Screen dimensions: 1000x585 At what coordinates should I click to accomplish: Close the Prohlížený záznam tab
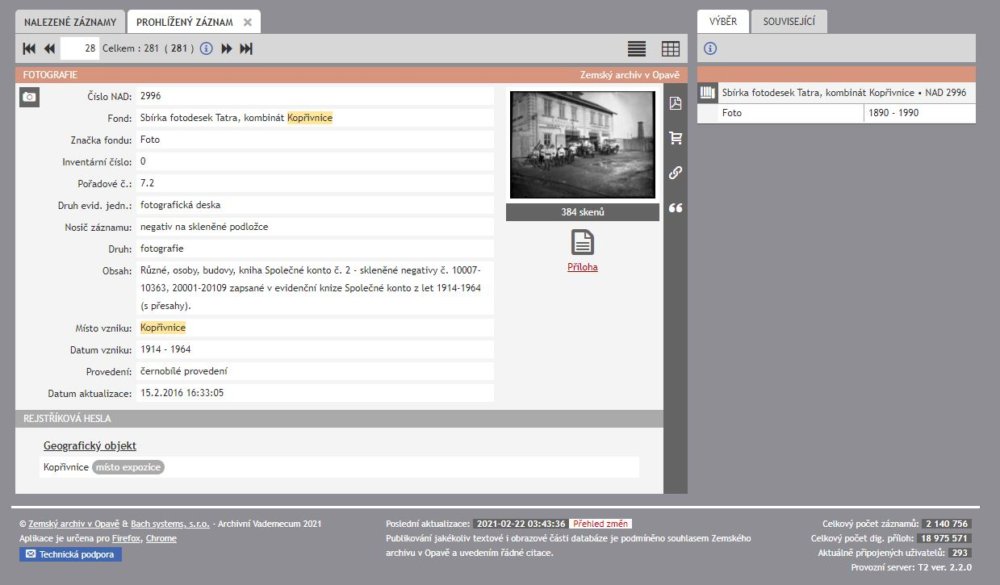click(247, 22)
